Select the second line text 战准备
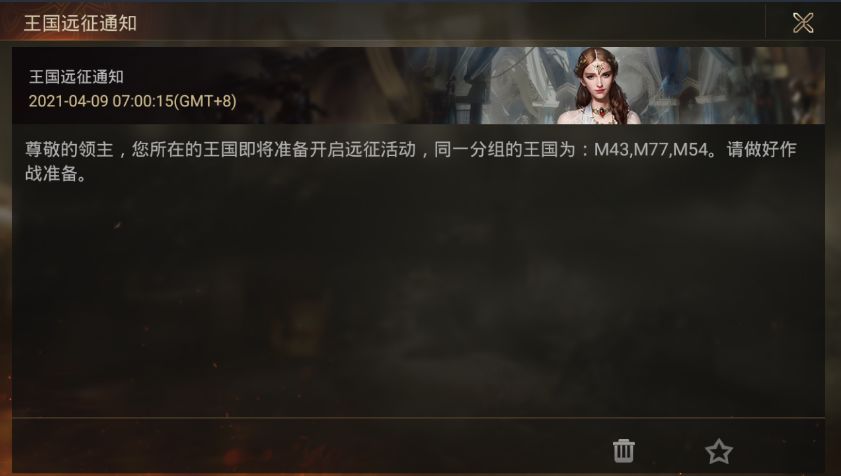Screen dimensions: 841x476 pos(51,173)
